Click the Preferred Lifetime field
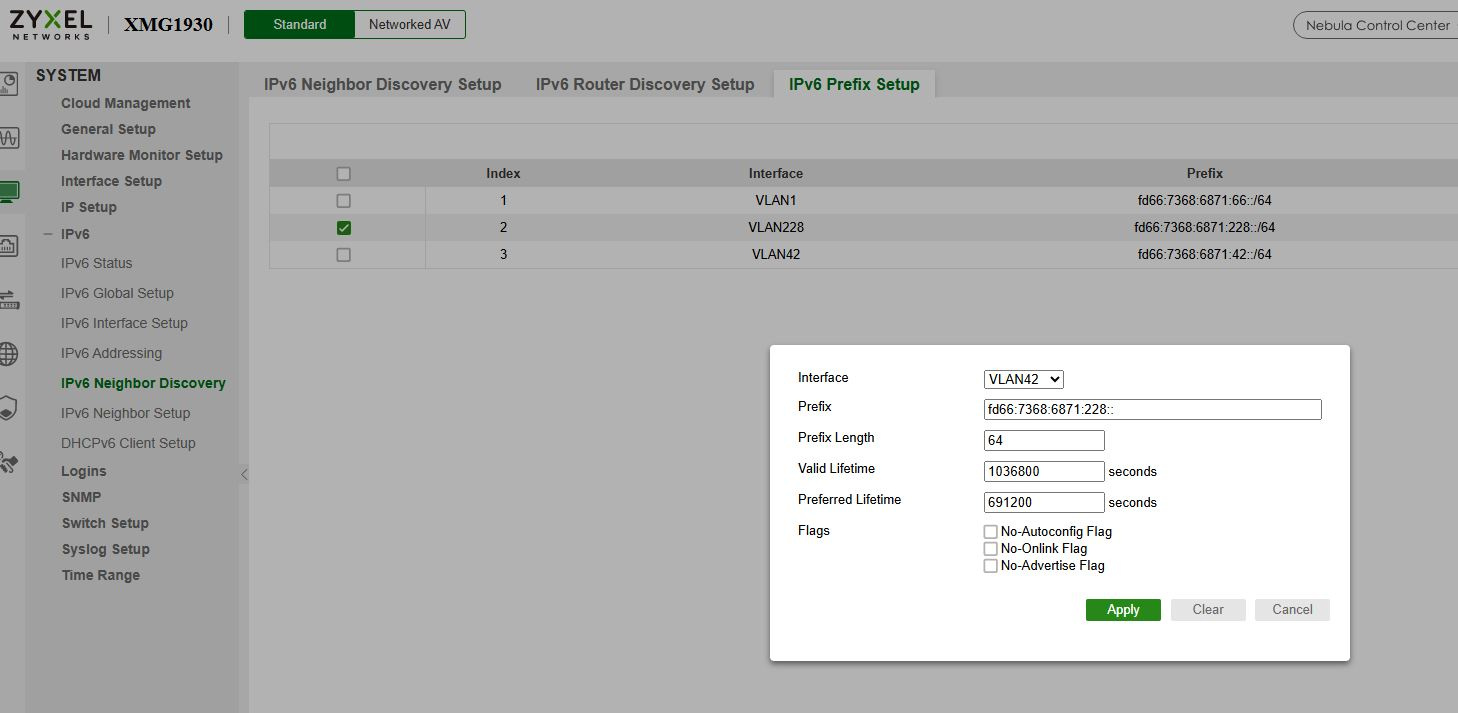The height and width of the screenshot is (713, 1458). click(1044, 502)
